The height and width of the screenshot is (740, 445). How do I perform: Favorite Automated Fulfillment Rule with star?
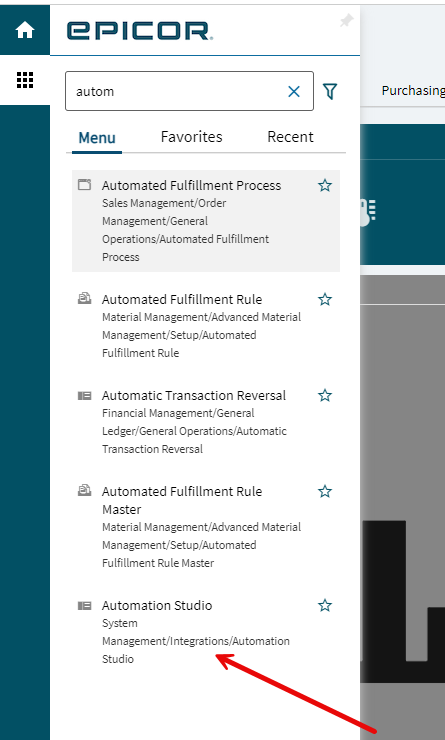(x=325, y=300)
